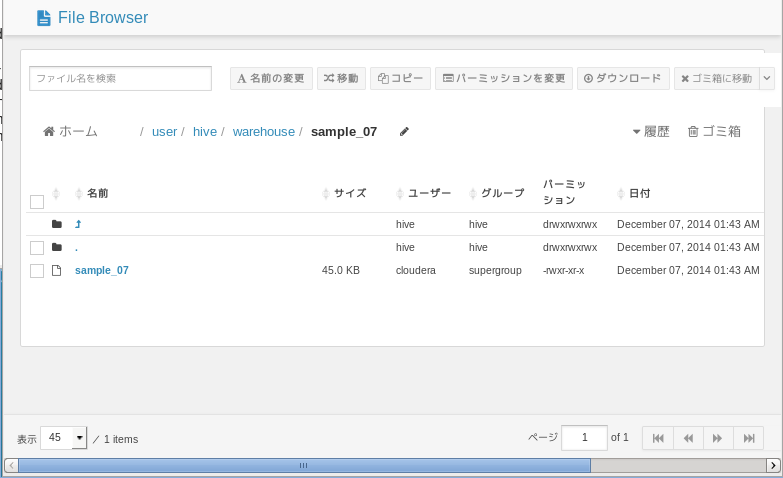783x478 pixels.
Task: Click the 45.0 KB size cell
Action: click(341, 270)
